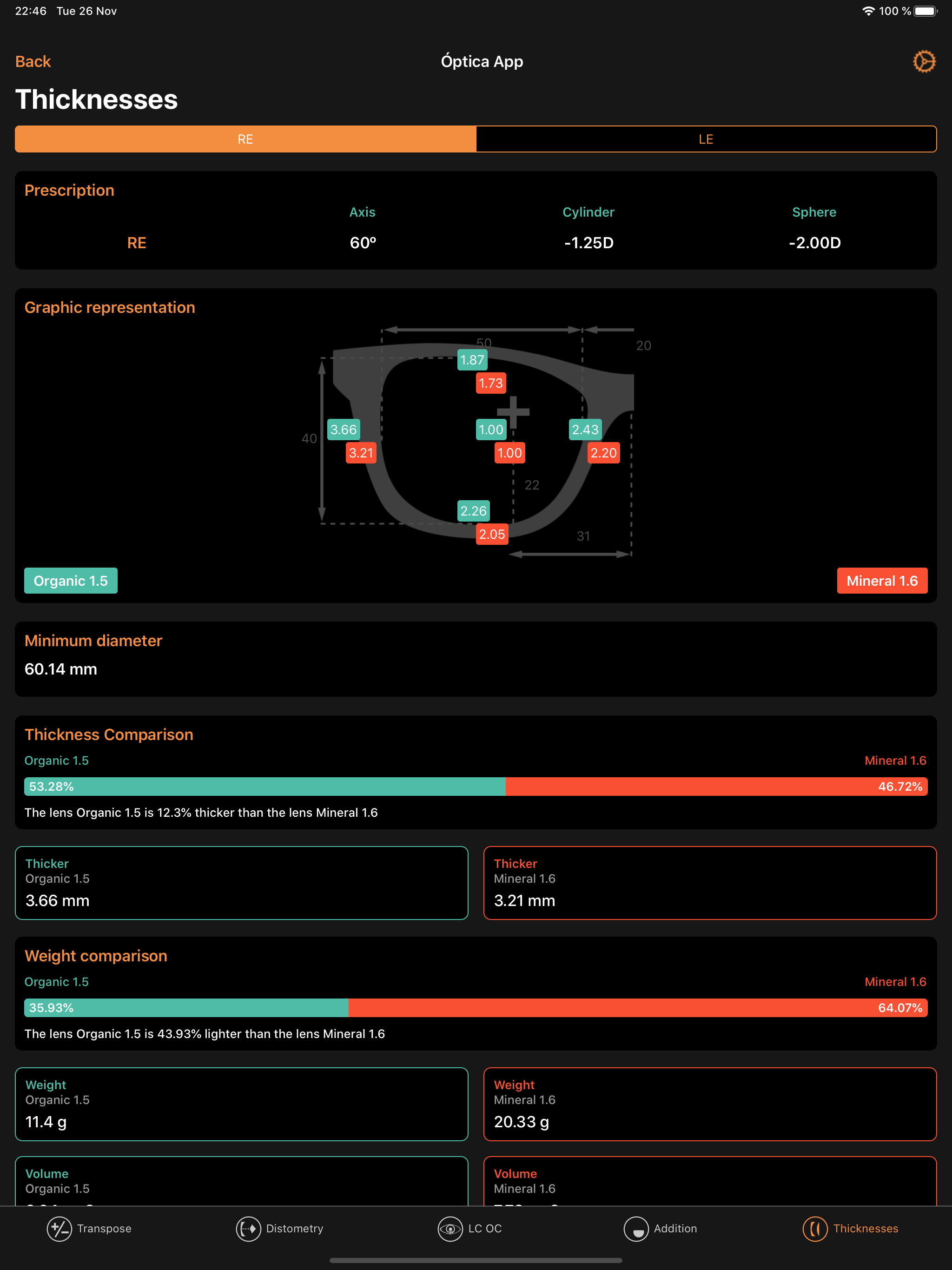Tap the 31 distance dimension label
The image size is (952, 1270).
click(x=583, y=536)
